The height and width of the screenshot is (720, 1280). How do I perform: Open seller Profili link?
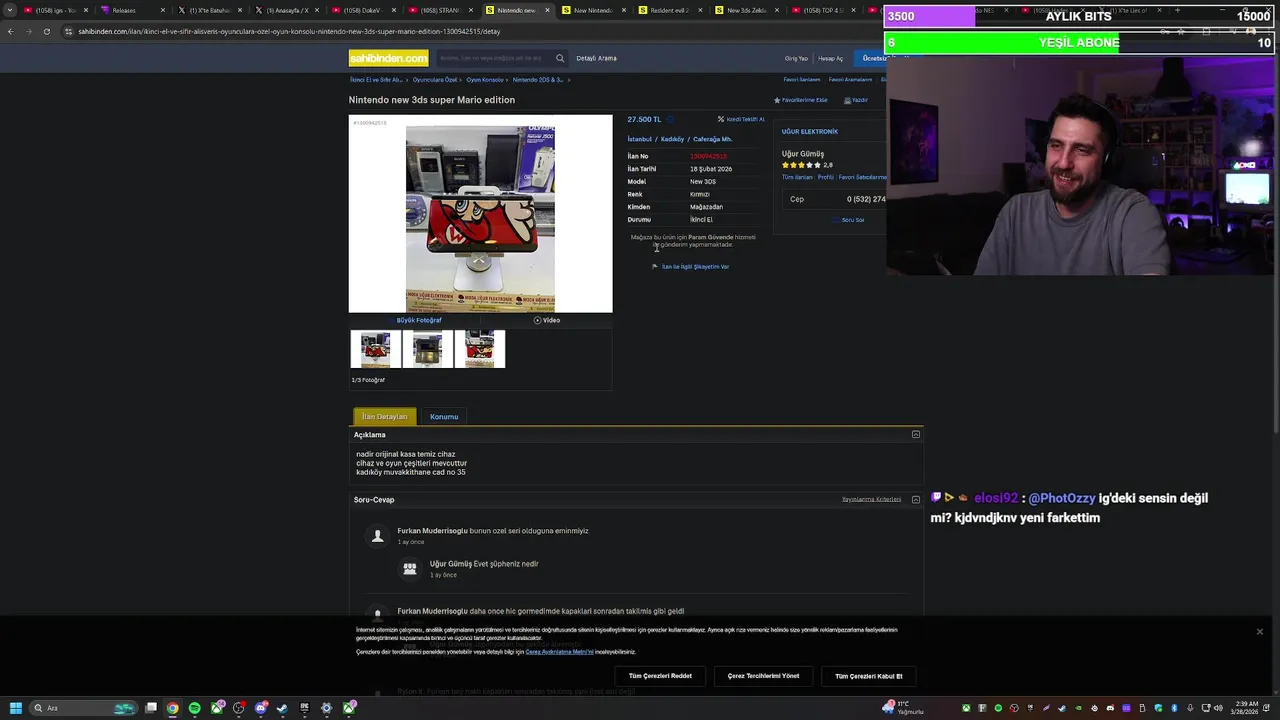[x=825, y=177]
